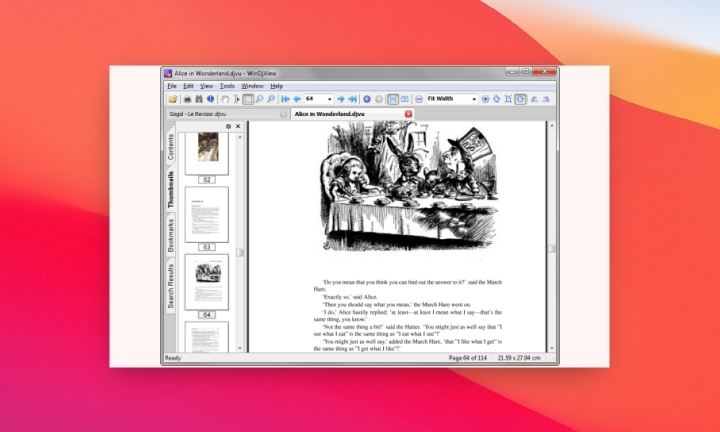The image size is (720, 432).
Task: Click '21.59 x 27.94 cm' page size
Action: [519, 358]
